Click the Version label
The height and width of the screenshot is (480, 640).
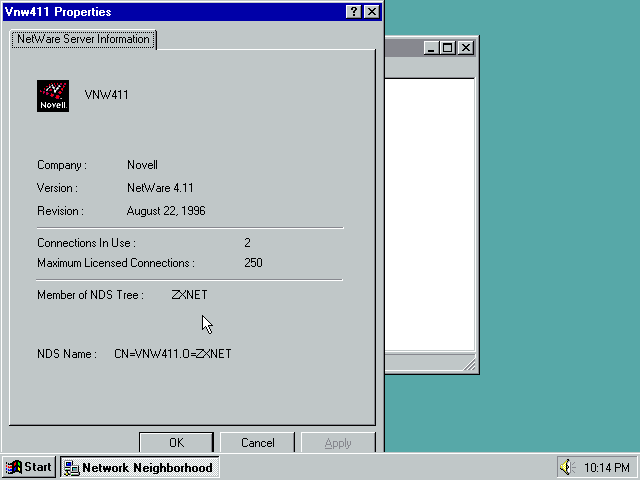pos(58,188)
